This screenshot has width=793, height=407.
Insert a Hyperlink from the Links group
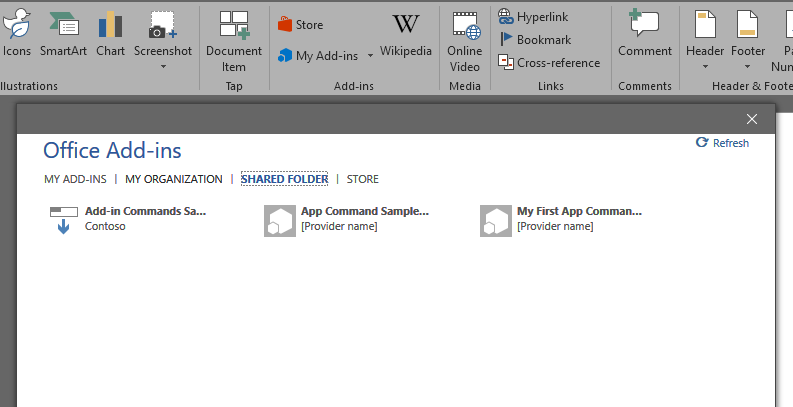(x=533, y=17)
